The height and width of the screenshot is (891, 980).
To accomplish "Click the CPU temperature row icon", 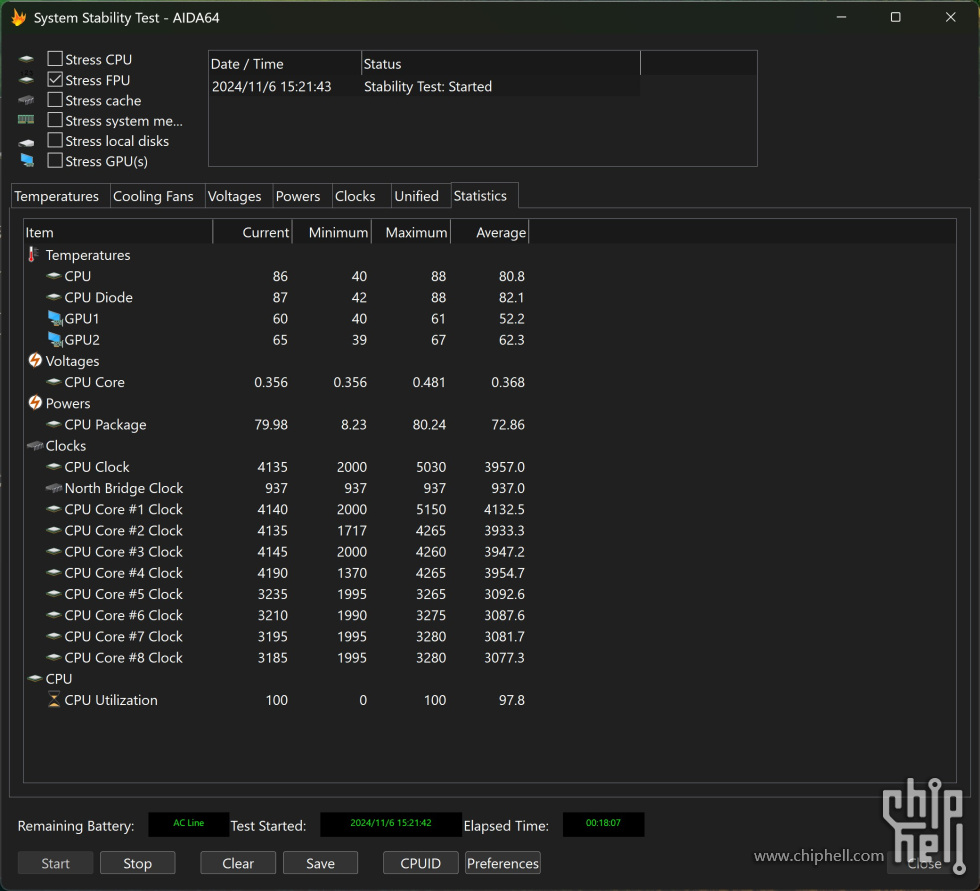I will (x=54, y=276).
